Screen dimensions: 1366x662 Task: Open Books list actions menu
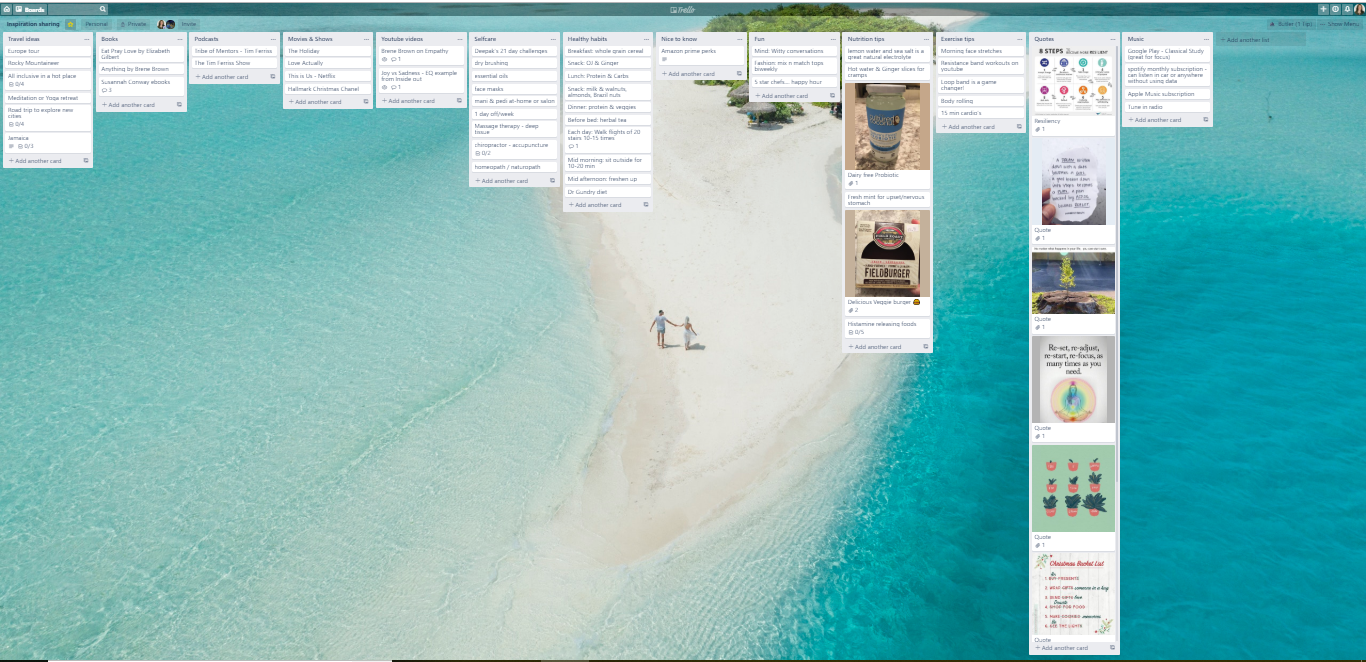[x=180, y=39]
